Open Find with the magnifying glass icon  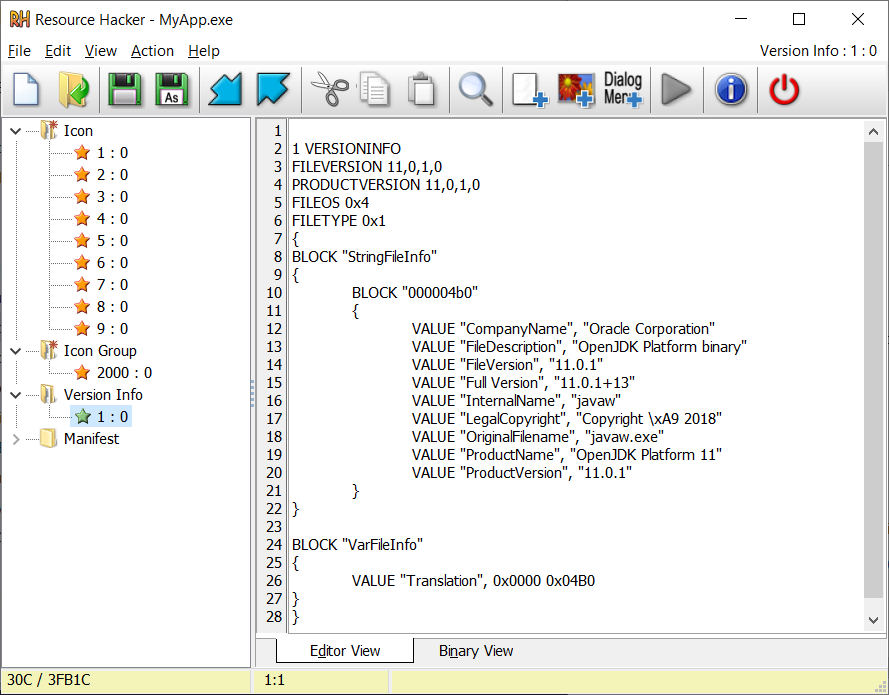click(475, 90)
